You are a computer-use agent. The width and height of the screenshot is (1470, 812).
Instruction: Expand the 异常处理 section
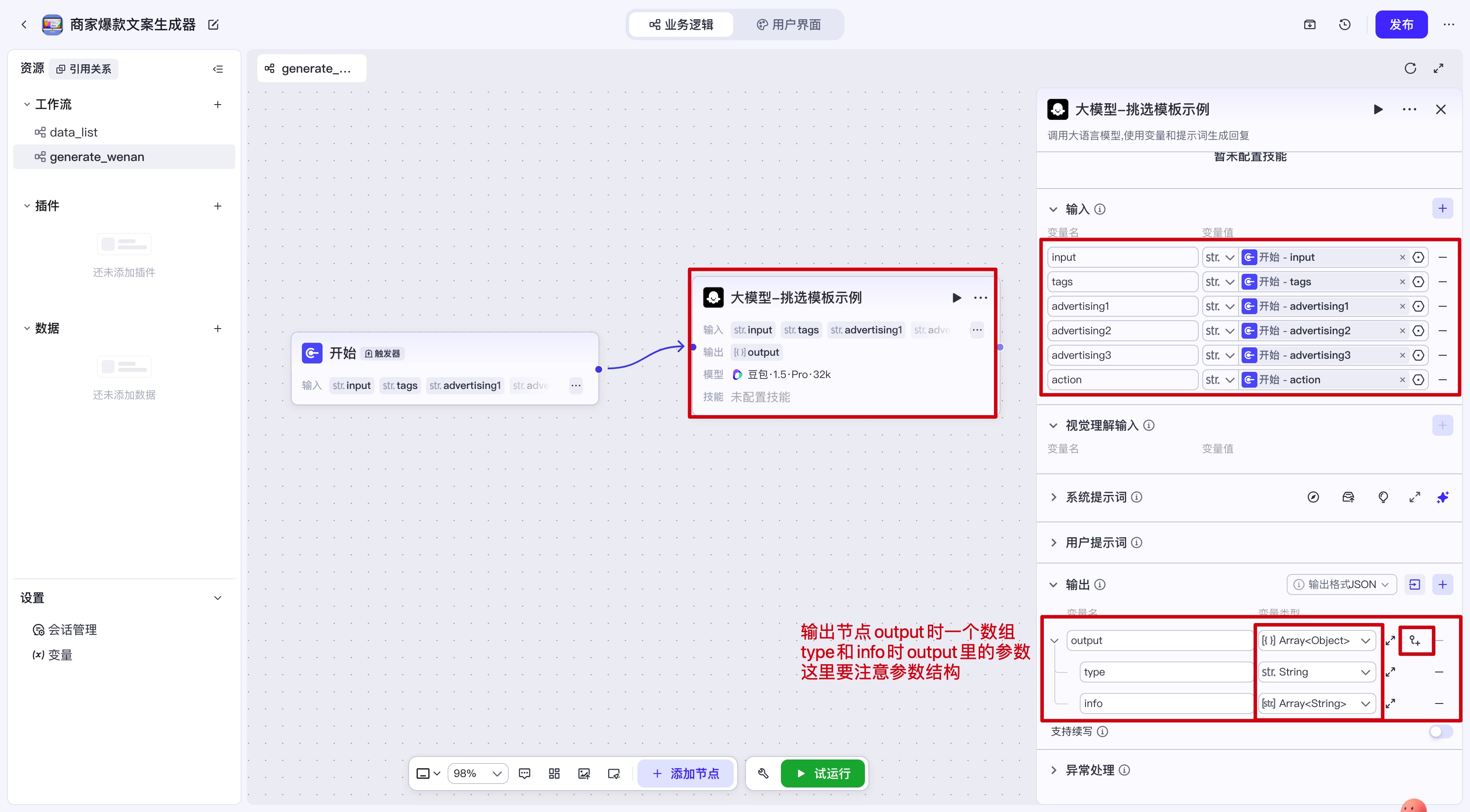pyautogui.click(x=1089, y=770)
